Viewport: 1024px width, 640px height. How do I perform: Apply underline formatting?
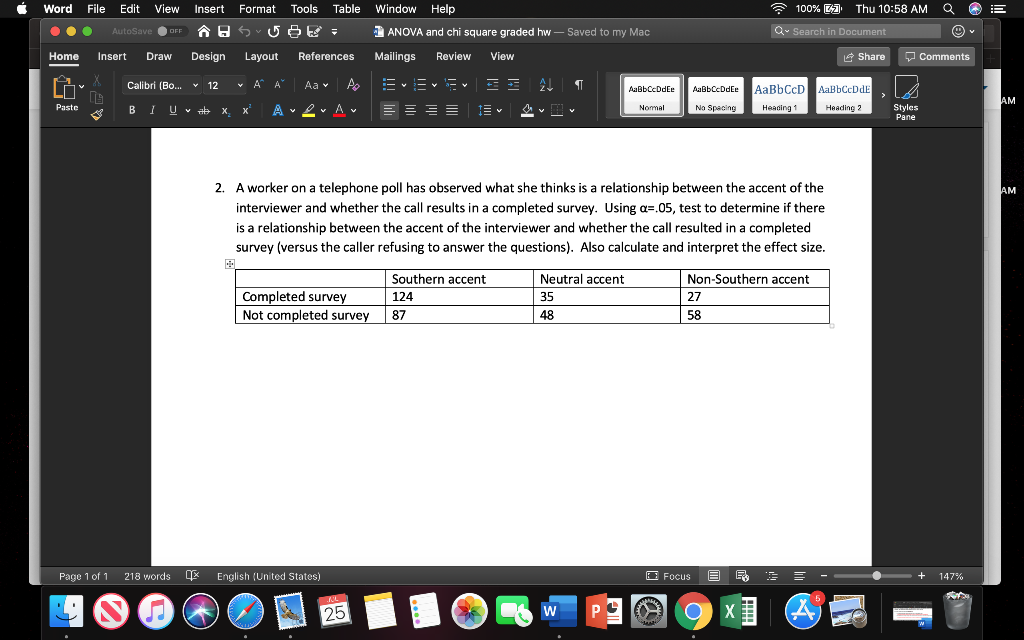[x=172, y=110]
